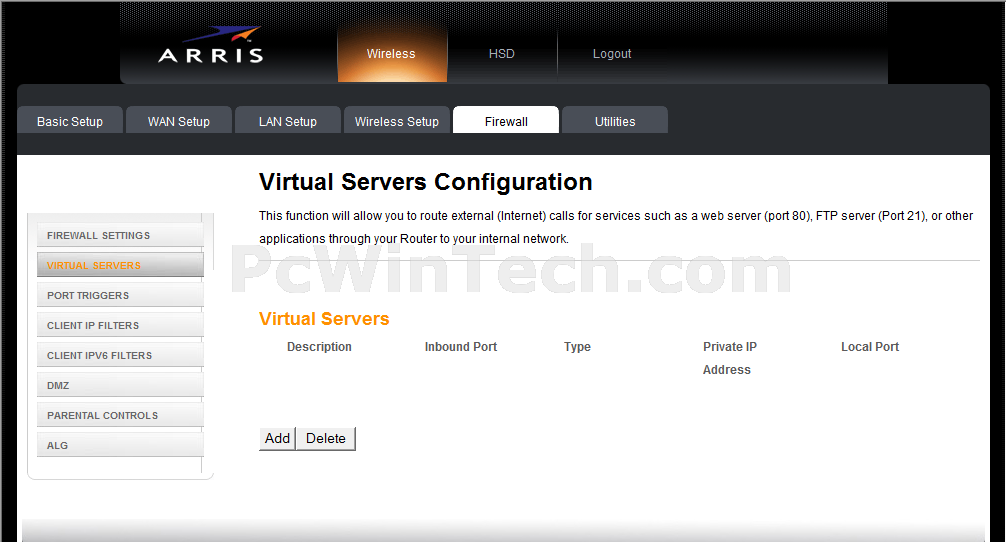Open Client IPv6 Filters
1006x542 pixels.
[x=120, y=355]
